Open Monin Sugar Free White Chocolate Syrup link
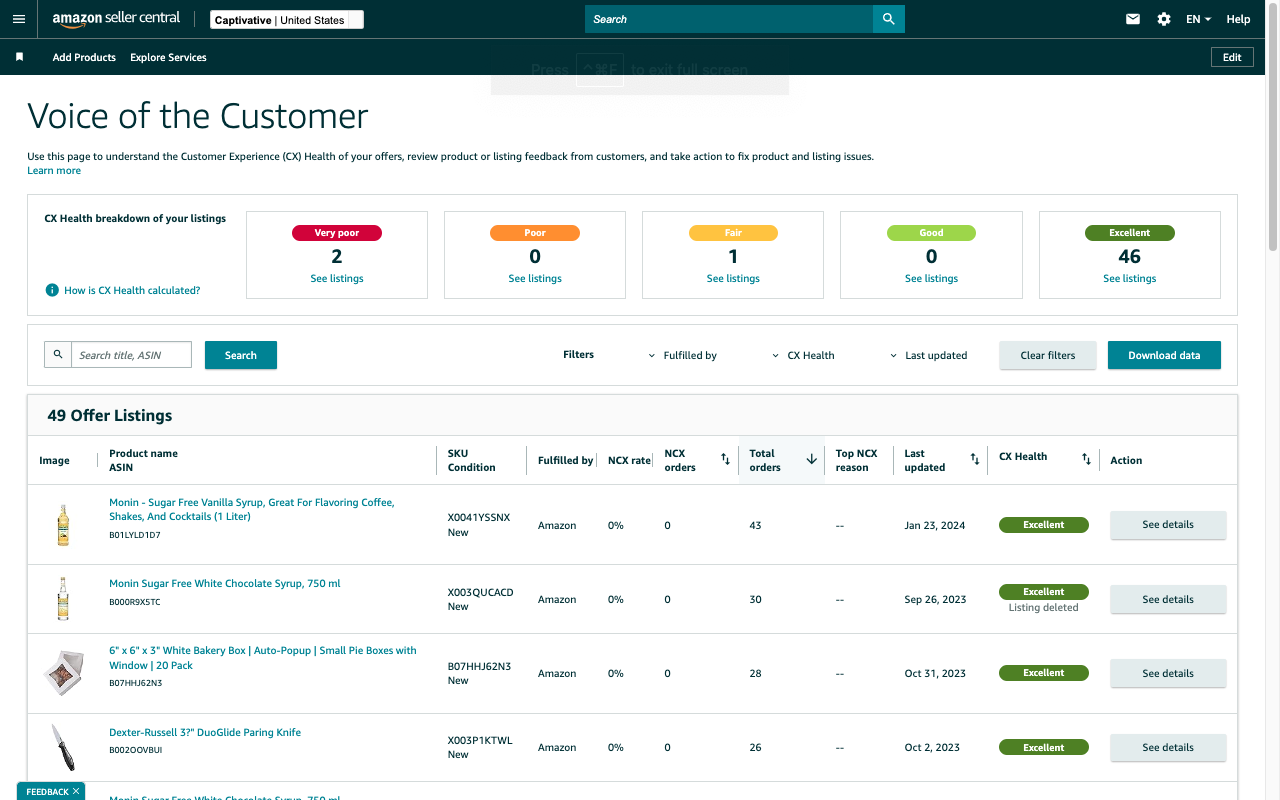The image size is (1280, 800). click(x=225, y=583)
